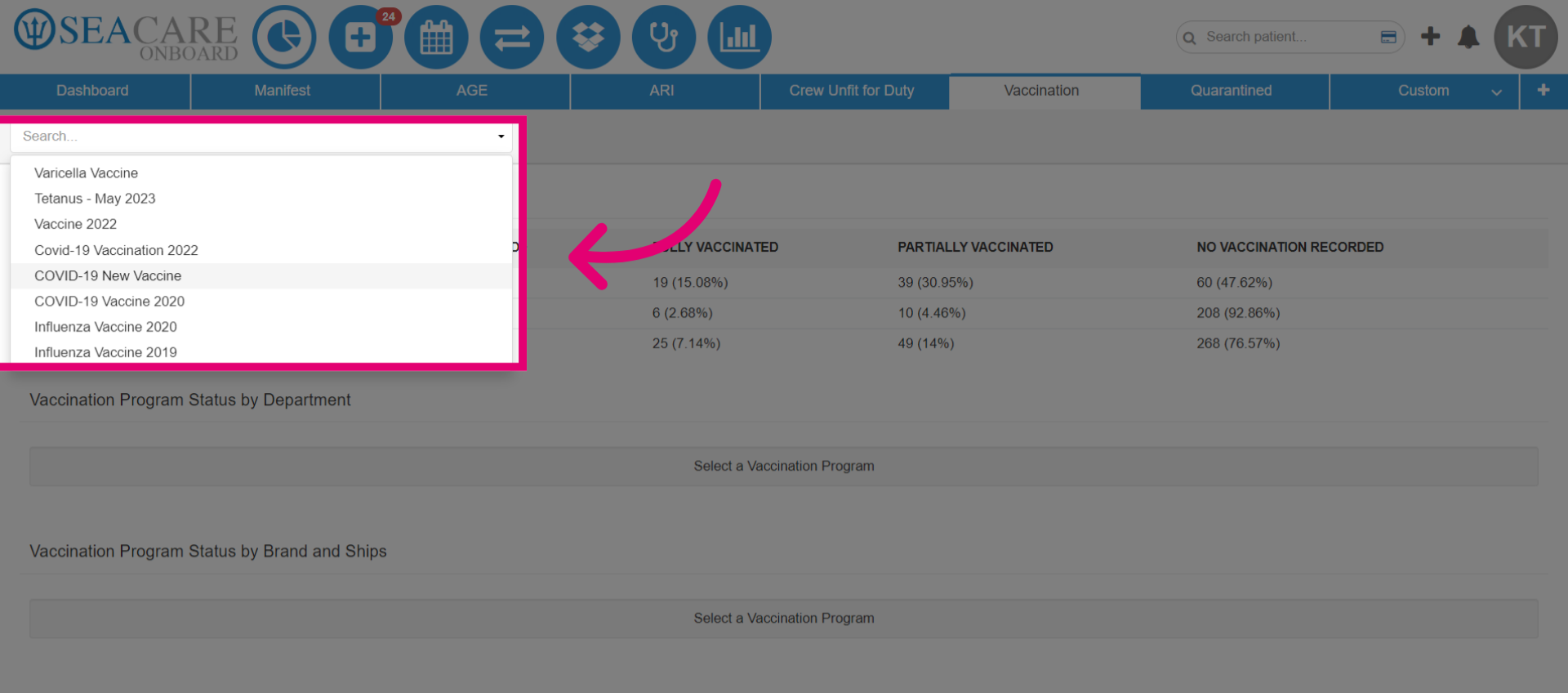Open the pie chart dashboard icon
The width and height of the screenshot is (1568, 693).
point(284,38)
